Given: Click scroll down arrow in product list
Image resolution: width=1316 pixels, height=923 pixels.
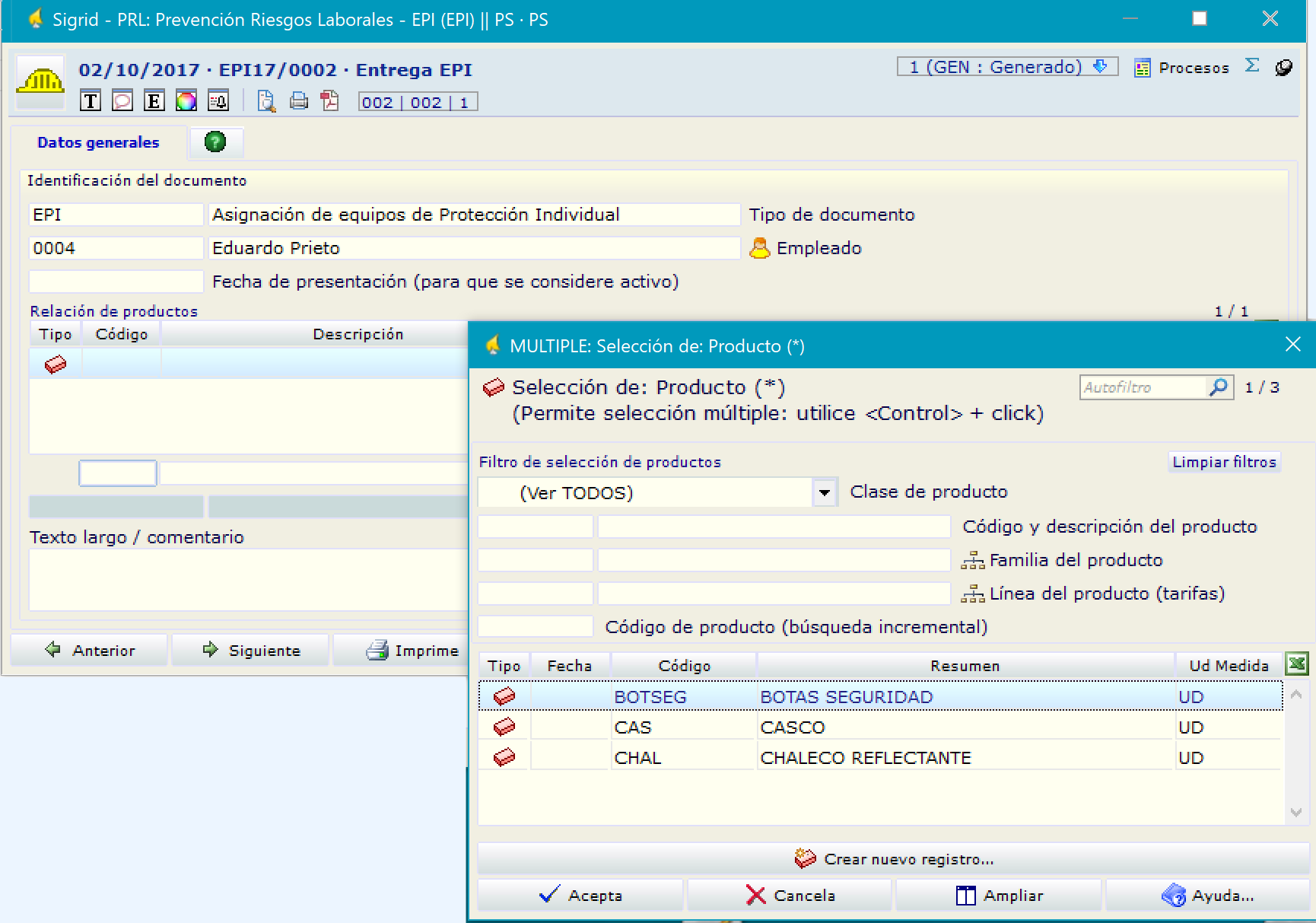Looking at the screenshot, I should click(x=1297, y=813).
